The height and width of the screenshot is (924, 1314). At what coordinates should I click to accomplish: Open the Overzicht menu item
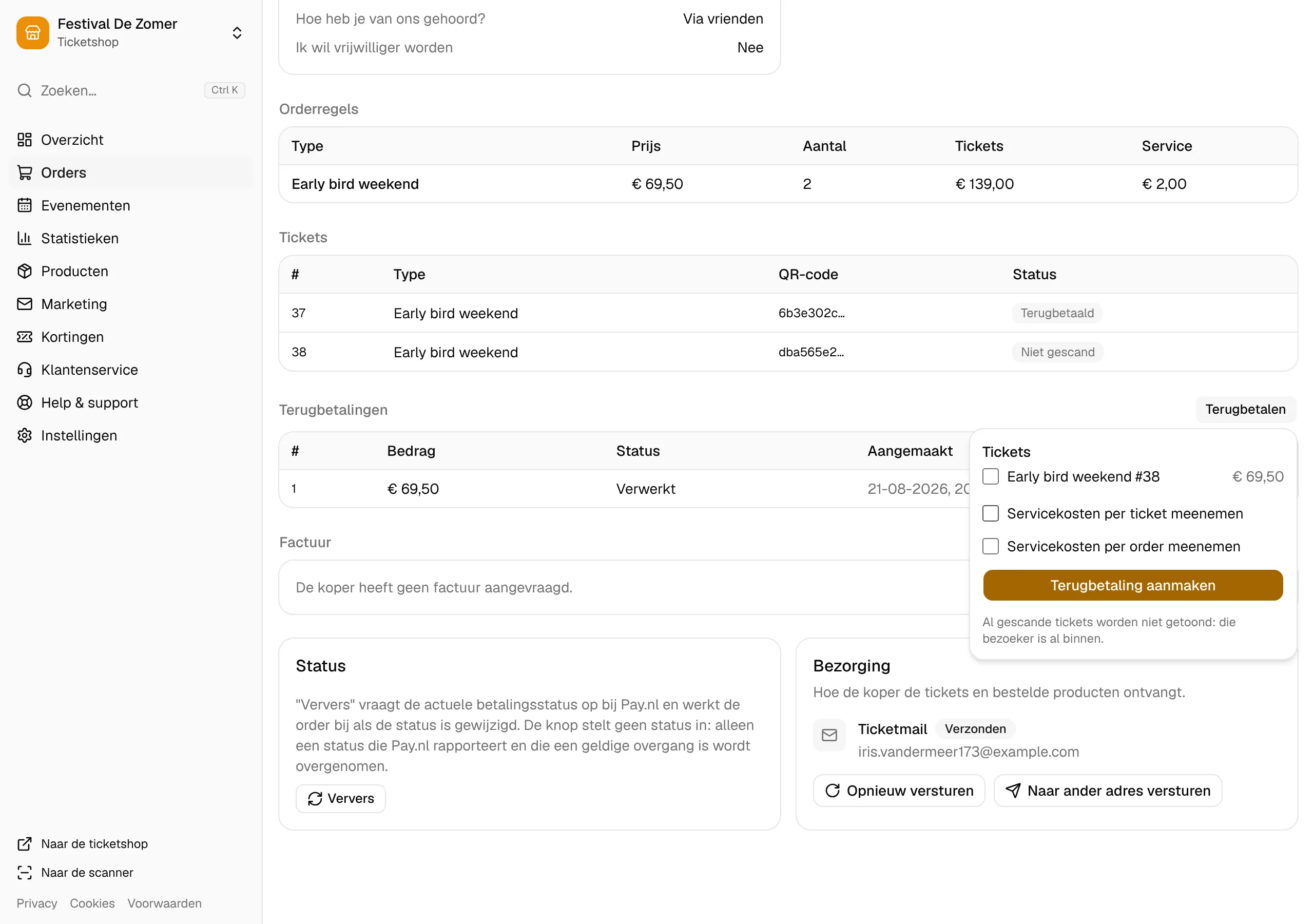(131, 140)
